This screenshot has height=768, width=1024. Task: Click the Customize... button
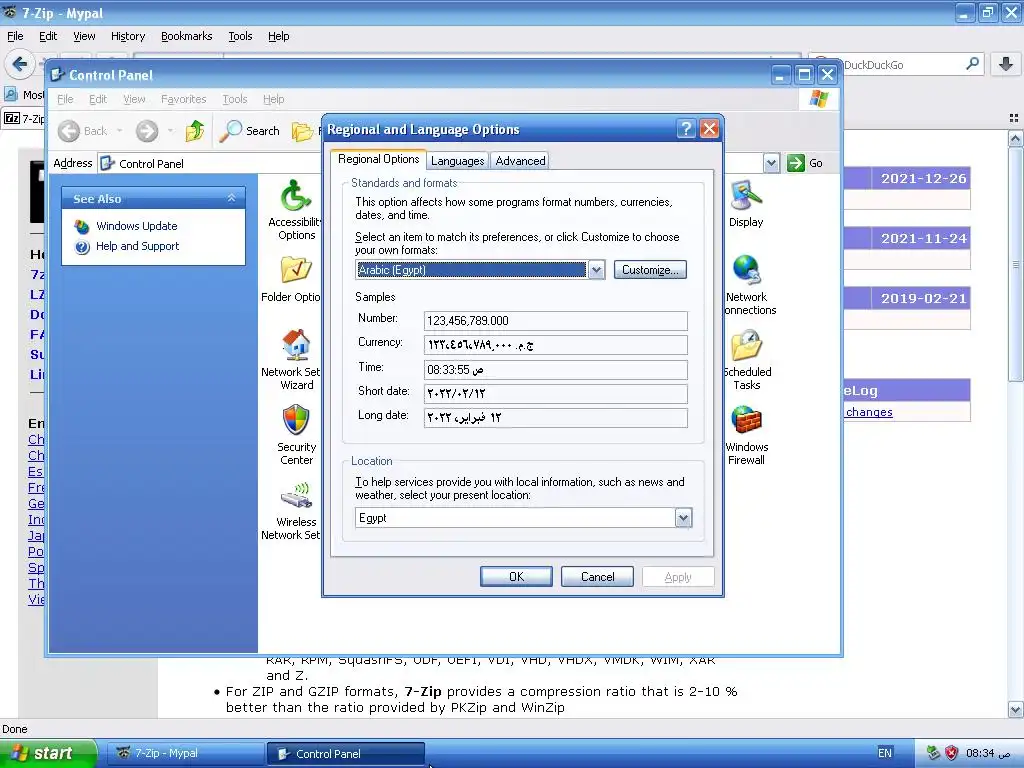650,270
